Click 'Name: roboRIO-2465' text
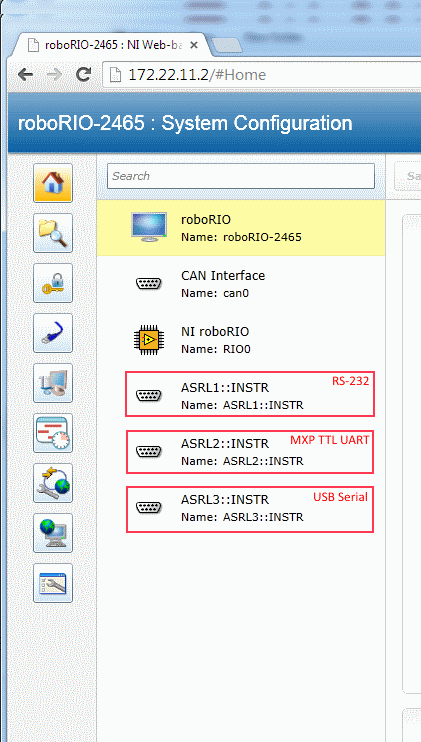 241,237
